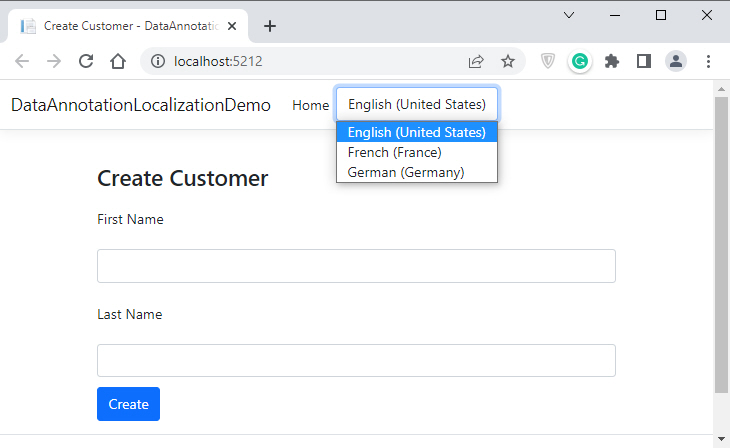Click the Last Name label
Image resolution: width=730 pixels, height=448 pixels.
pos(130,314)
